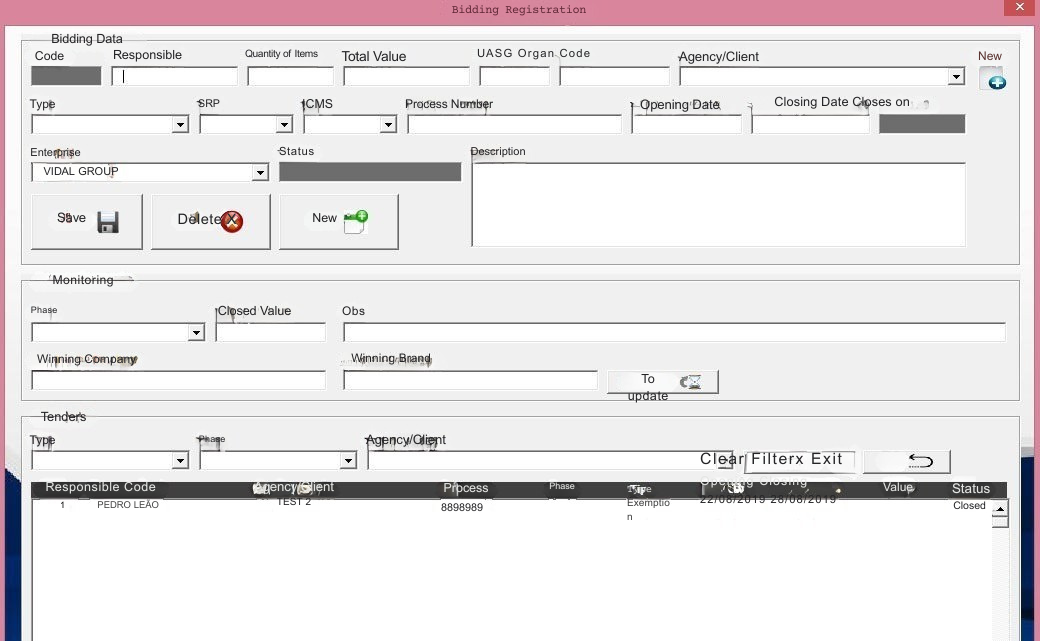
Task: Click the Responsible text field
Action: (175, 76)
